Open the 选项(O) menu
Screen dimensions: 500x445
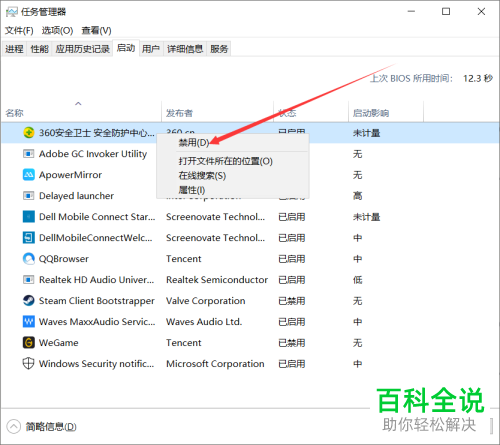(x=57, y=31)
